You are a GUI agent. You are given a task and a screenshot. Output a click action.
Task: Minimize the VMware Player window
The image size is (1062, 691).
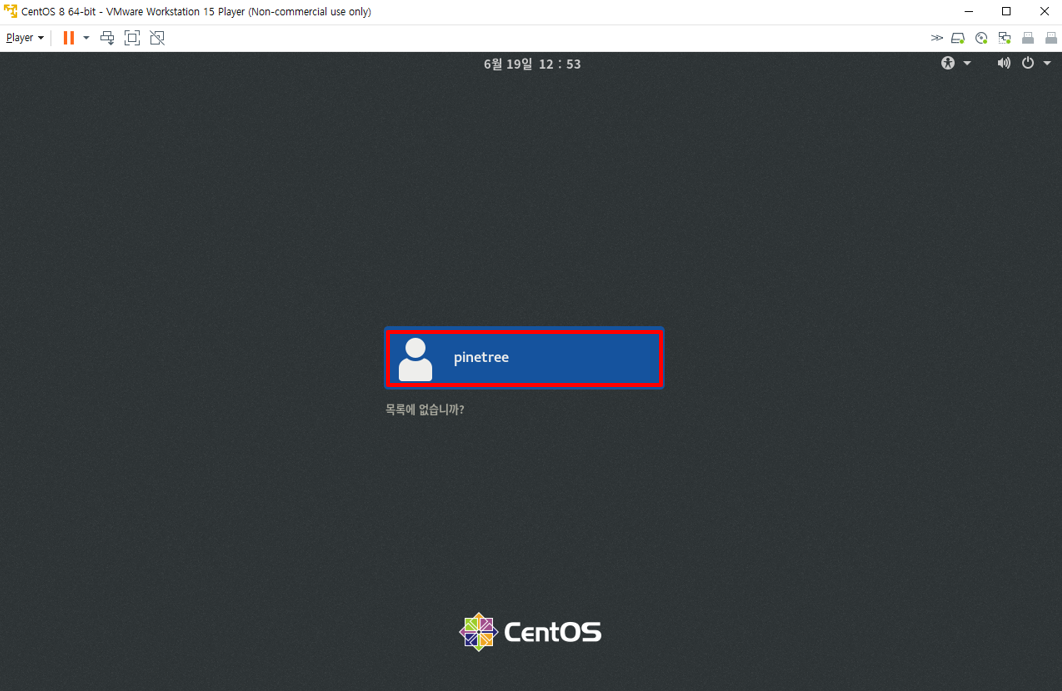[969, 12]
